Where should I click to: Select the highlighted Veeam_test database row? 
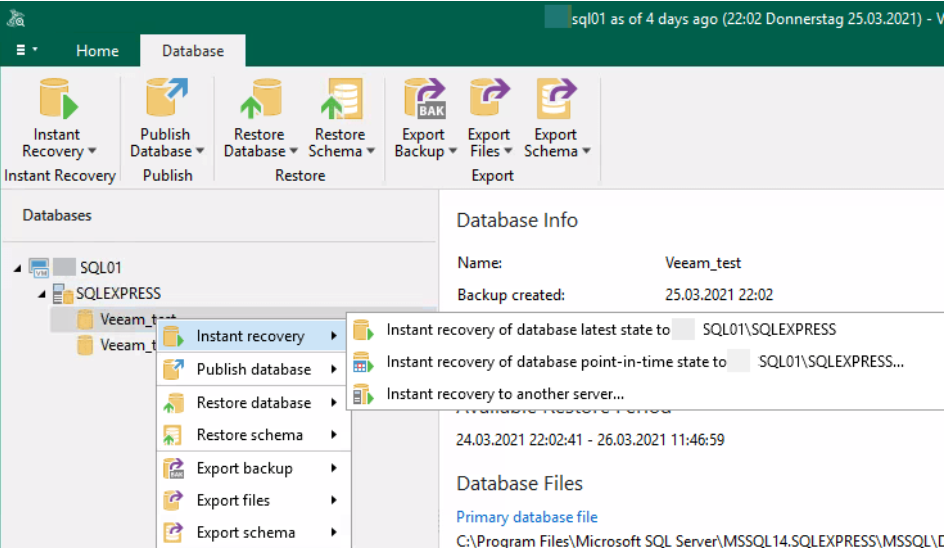(x=243, y=319)
